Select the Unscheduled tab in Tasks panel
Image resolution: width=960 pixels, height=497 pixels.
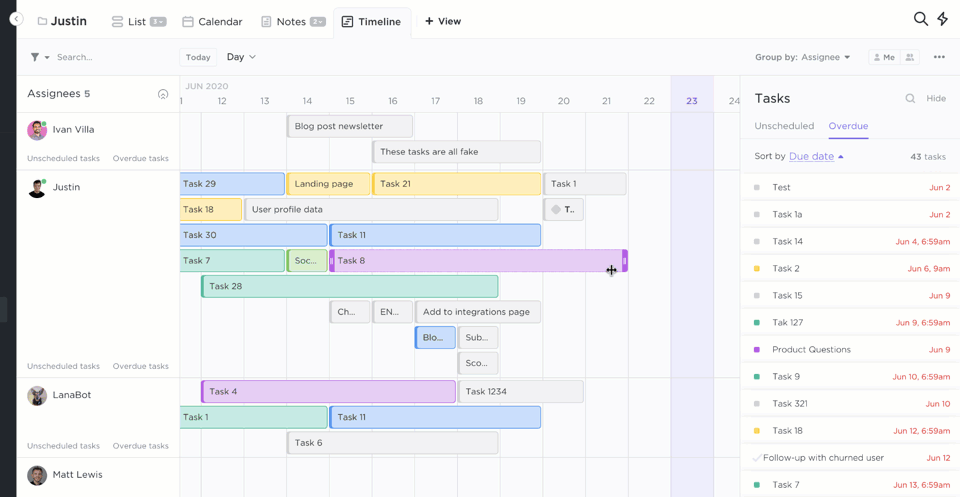point(784,126)
